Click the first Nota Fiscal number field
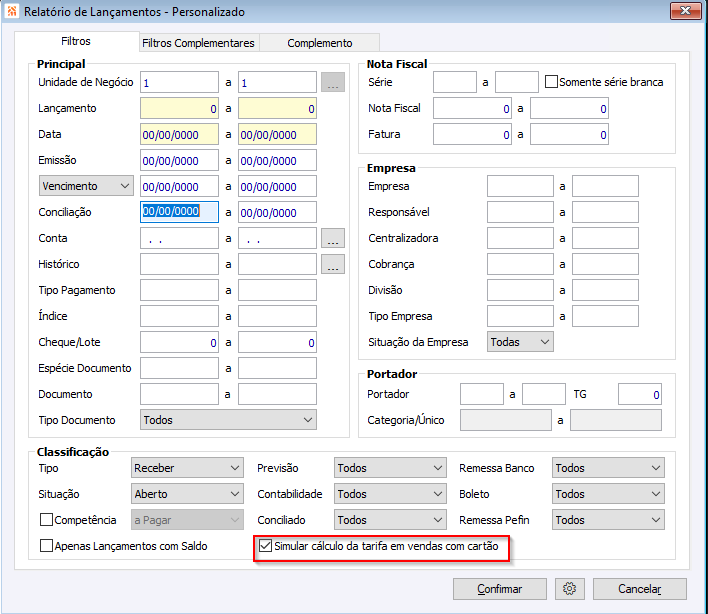The height and width of the screenshot is (614, 708). 472,108
